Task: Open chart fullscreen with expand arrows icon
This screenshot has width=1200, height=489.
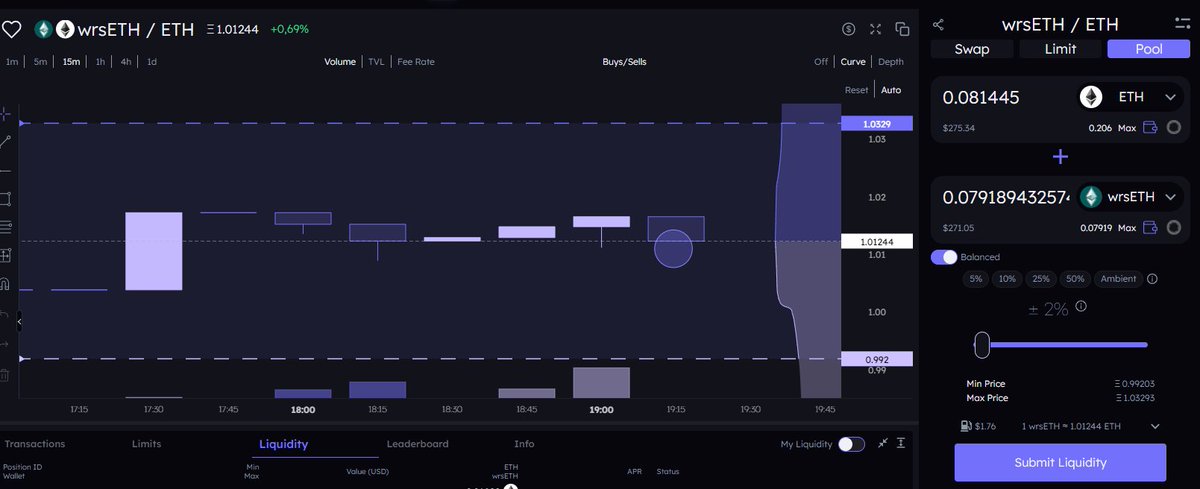Action: tap(876, 29)
